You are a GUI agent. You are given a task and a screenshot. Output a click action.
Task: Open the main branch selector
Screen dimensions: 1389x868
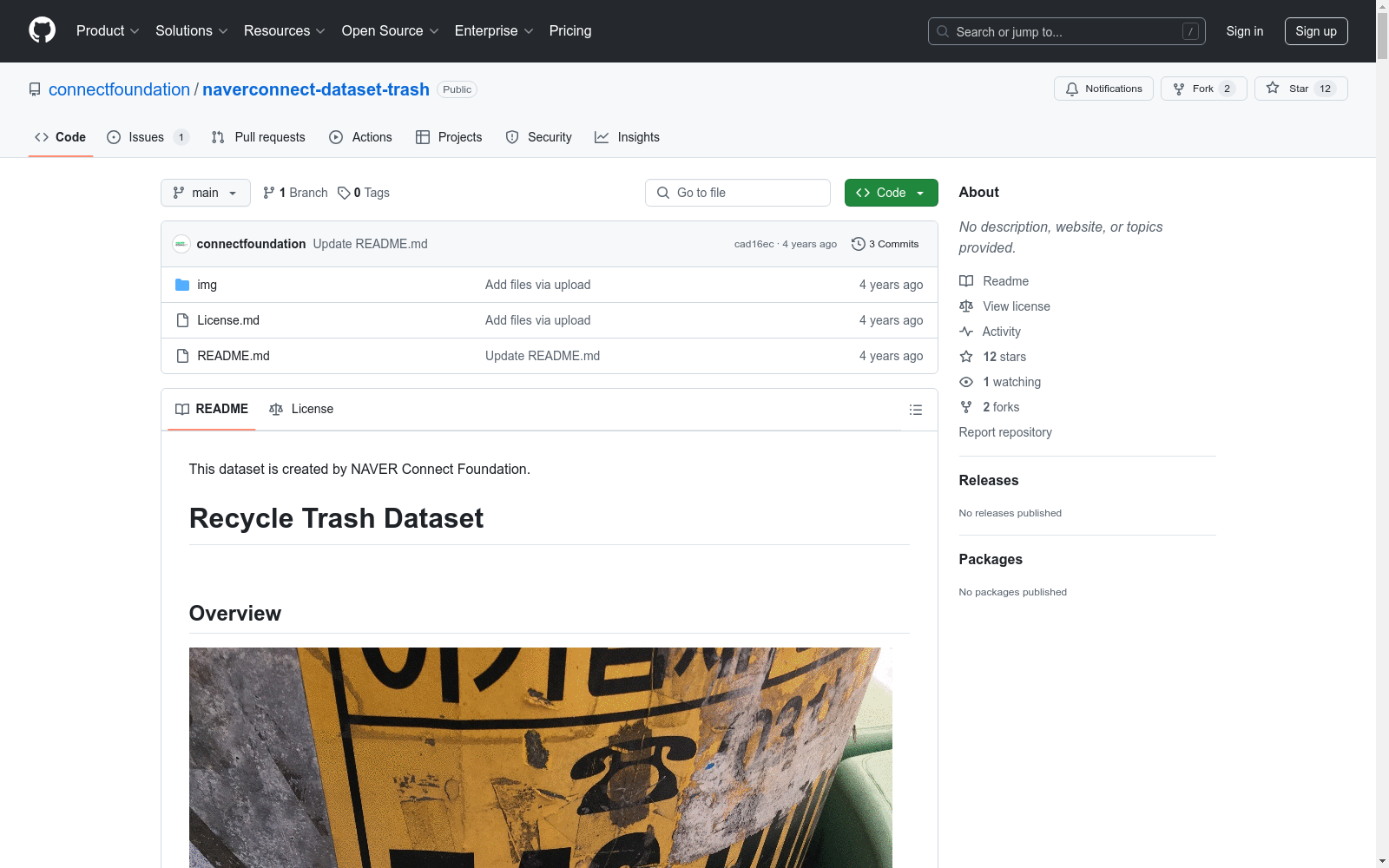(205, 193)
